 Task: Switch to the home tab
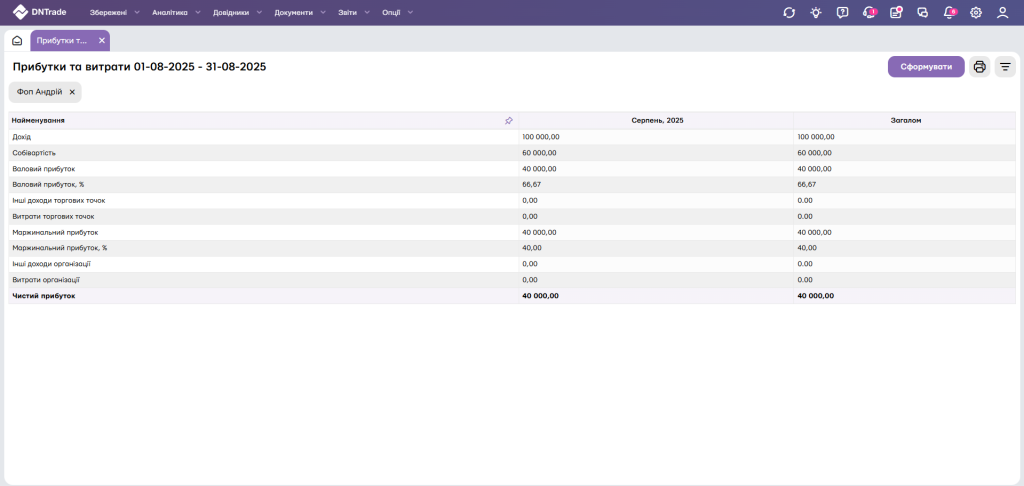17,41
